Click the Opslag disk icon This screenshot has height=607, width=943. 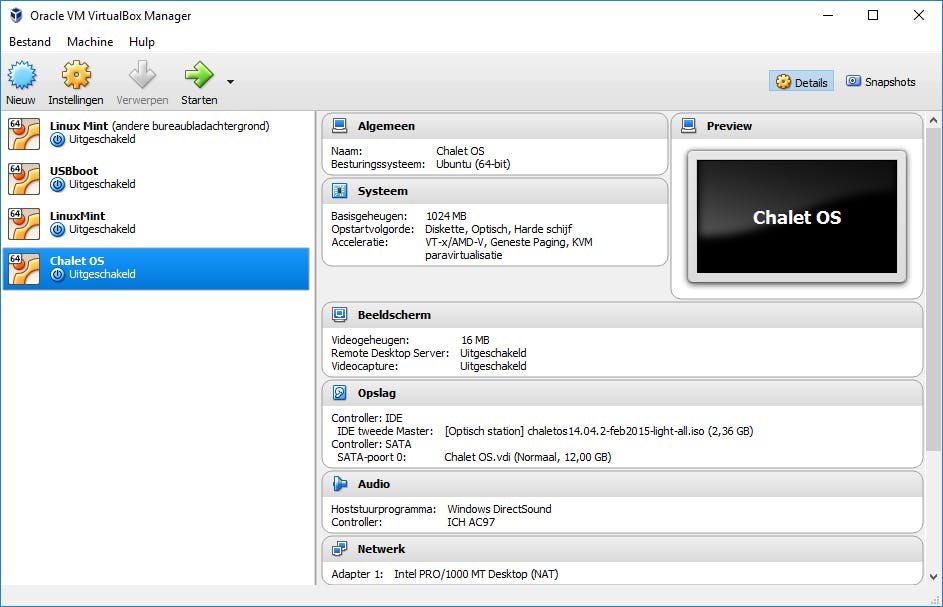tap(340, 393)
